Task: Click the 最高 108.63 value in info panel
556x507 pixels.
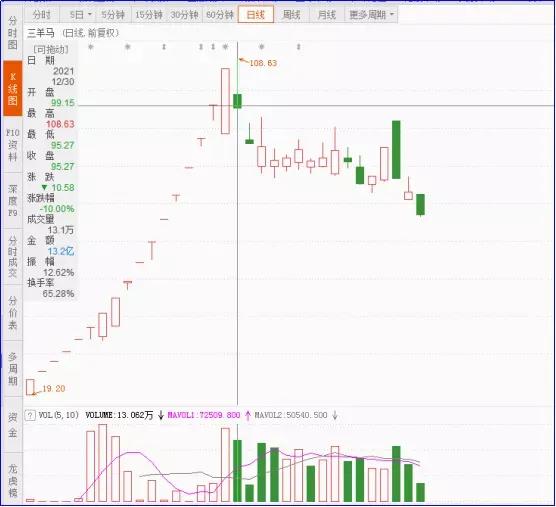Action: [60, 124]
